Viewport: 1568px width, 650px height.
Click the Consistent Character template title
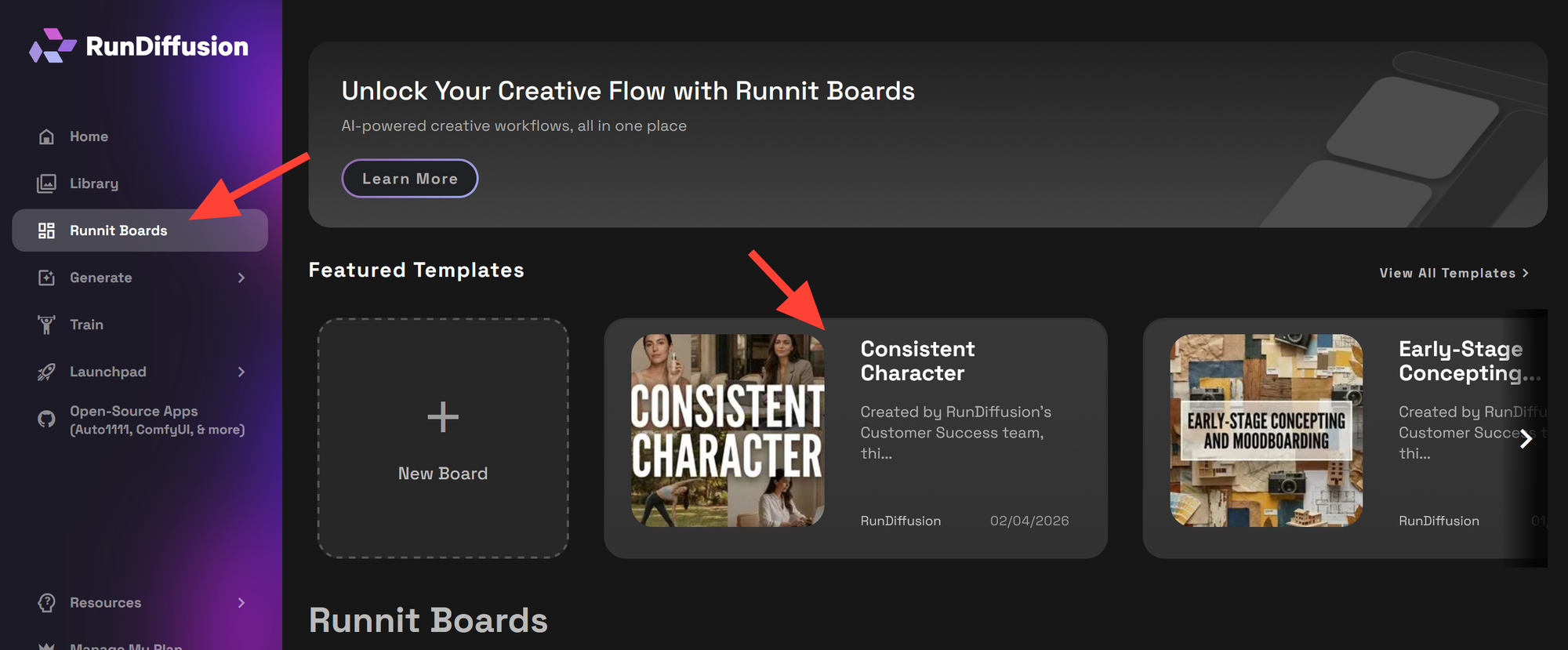coord(917,361)
